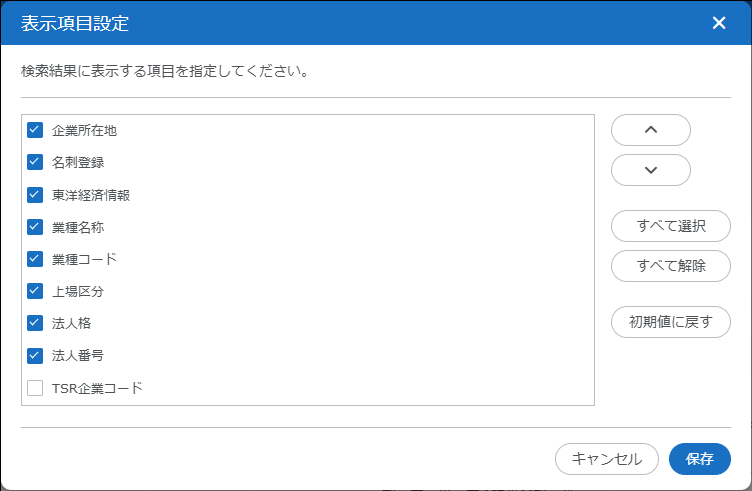Uncheck the 業種コード checkbox

coord(35,259)
